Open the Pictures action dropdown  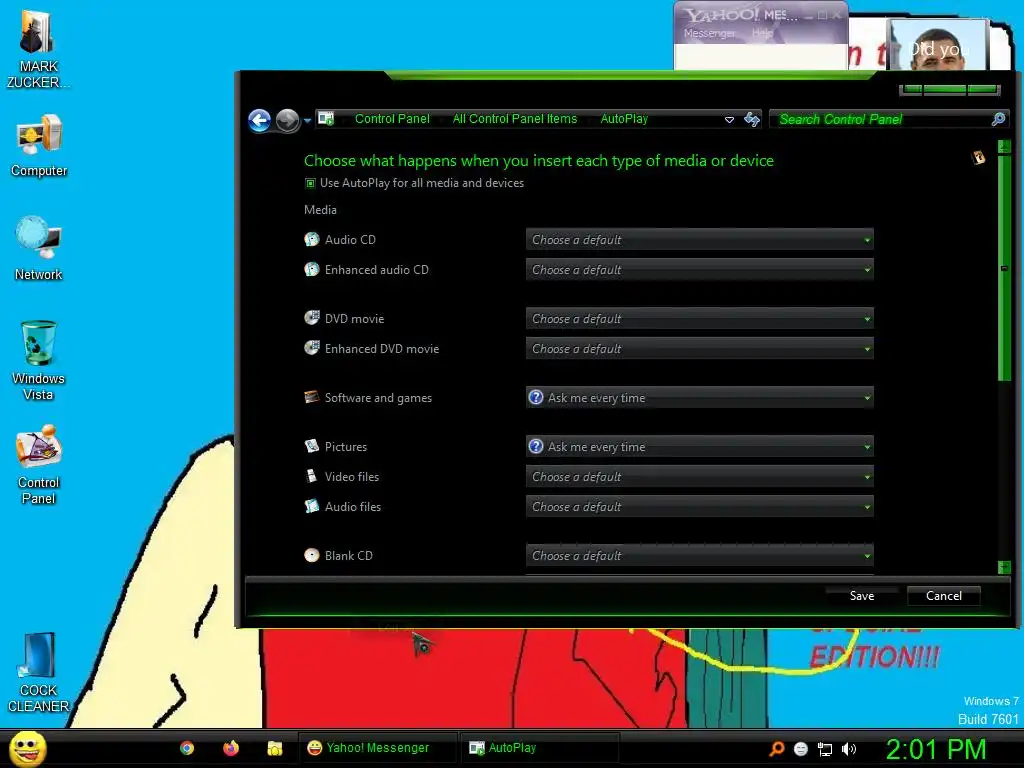point(699,447)
